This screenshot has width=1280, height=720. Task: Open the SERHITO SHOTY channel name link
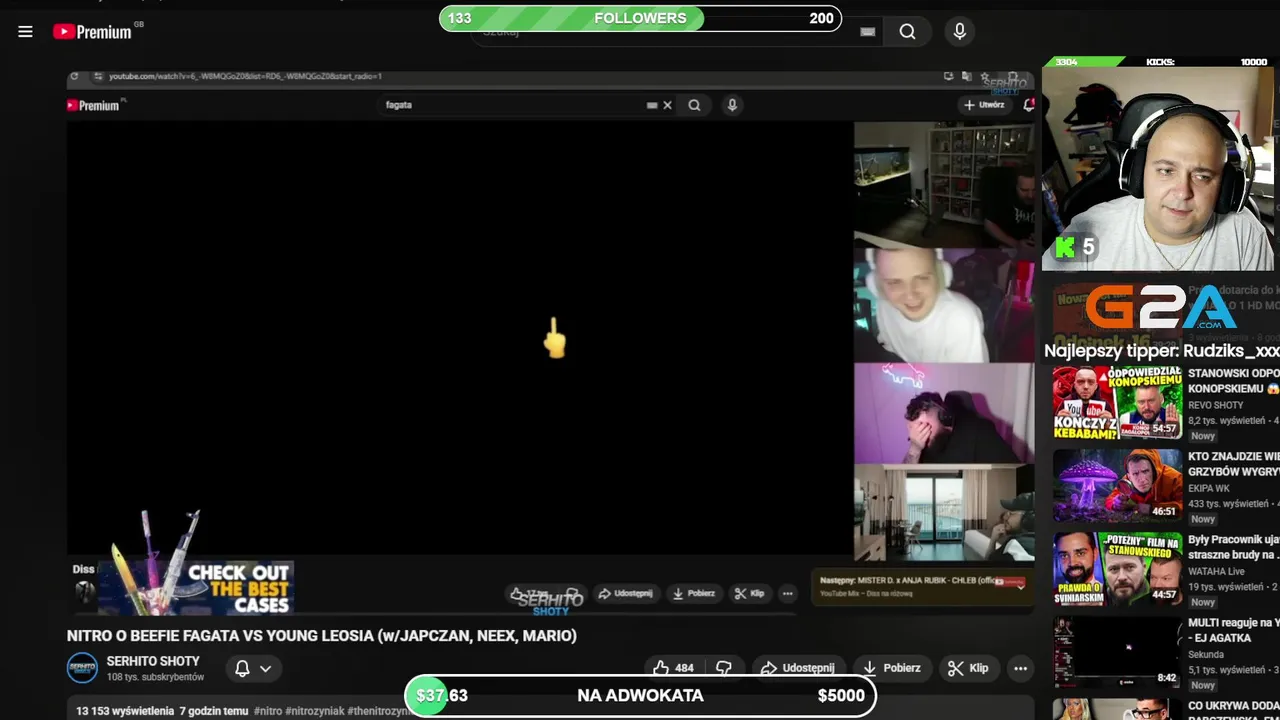point(153,661)
